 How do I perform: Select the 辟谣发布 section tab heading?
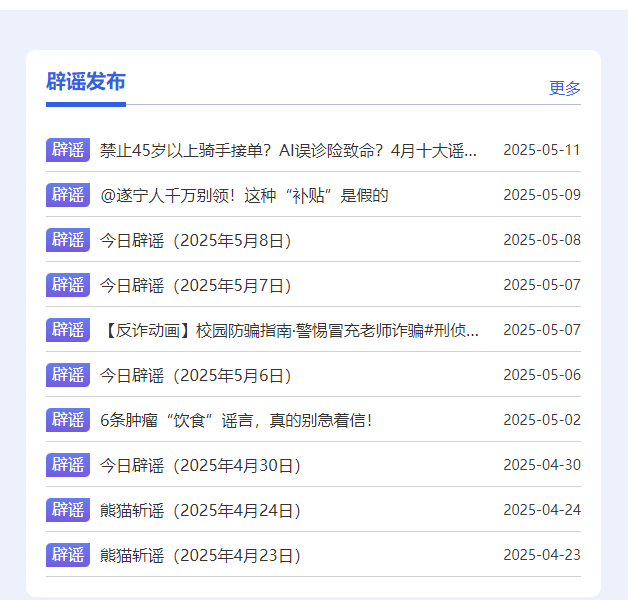click(86, 83)
